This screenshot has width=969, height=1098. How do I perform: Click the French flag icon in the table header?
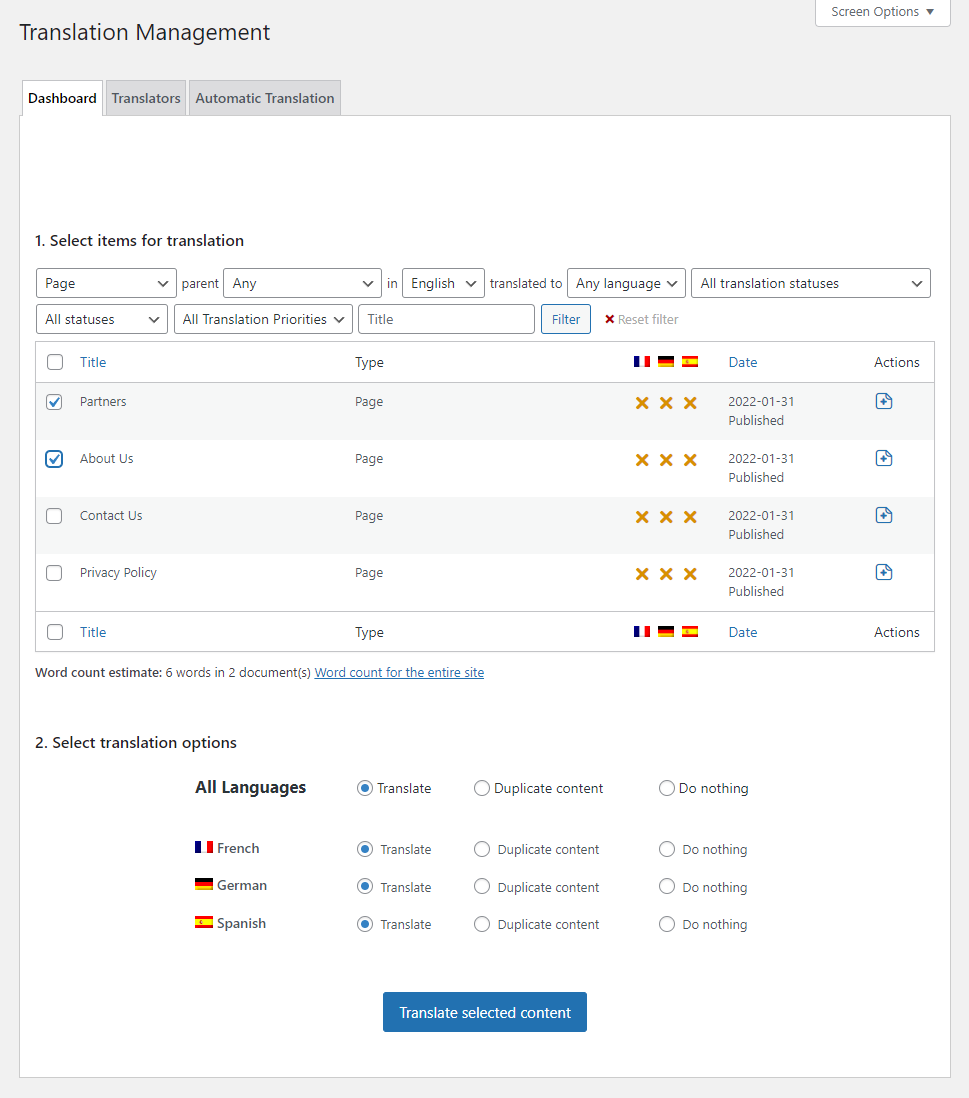pyautogui.click(x=641, y=361)
